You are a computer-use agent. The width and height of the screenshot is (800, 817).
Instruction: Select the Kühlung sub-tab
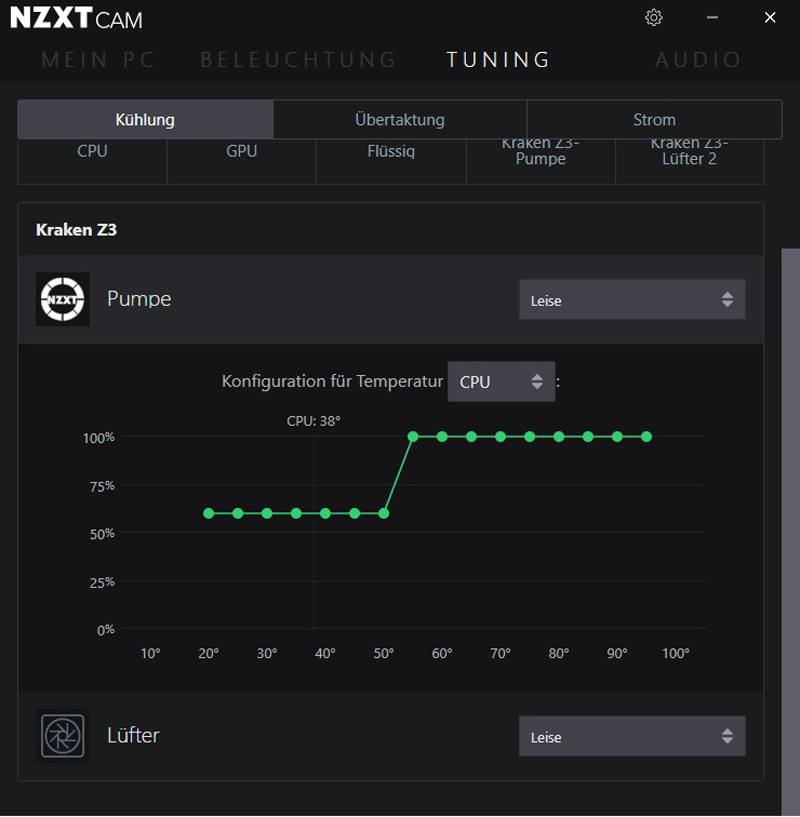tap(145, 119)
